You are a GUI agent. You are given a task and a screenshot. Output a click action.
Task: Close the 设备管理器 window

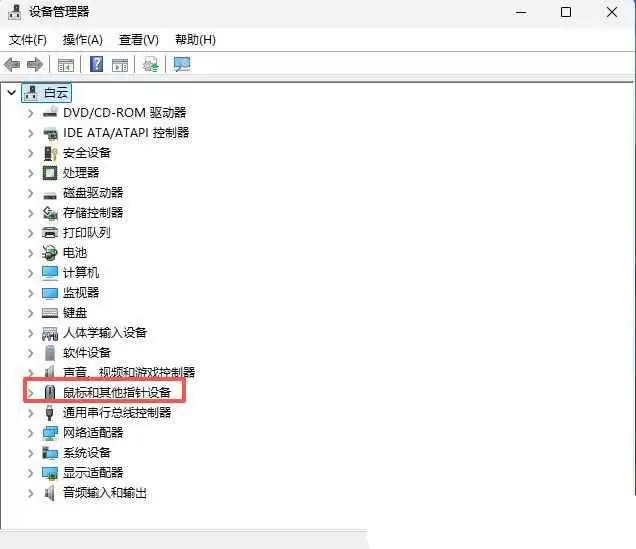point(612,12)
